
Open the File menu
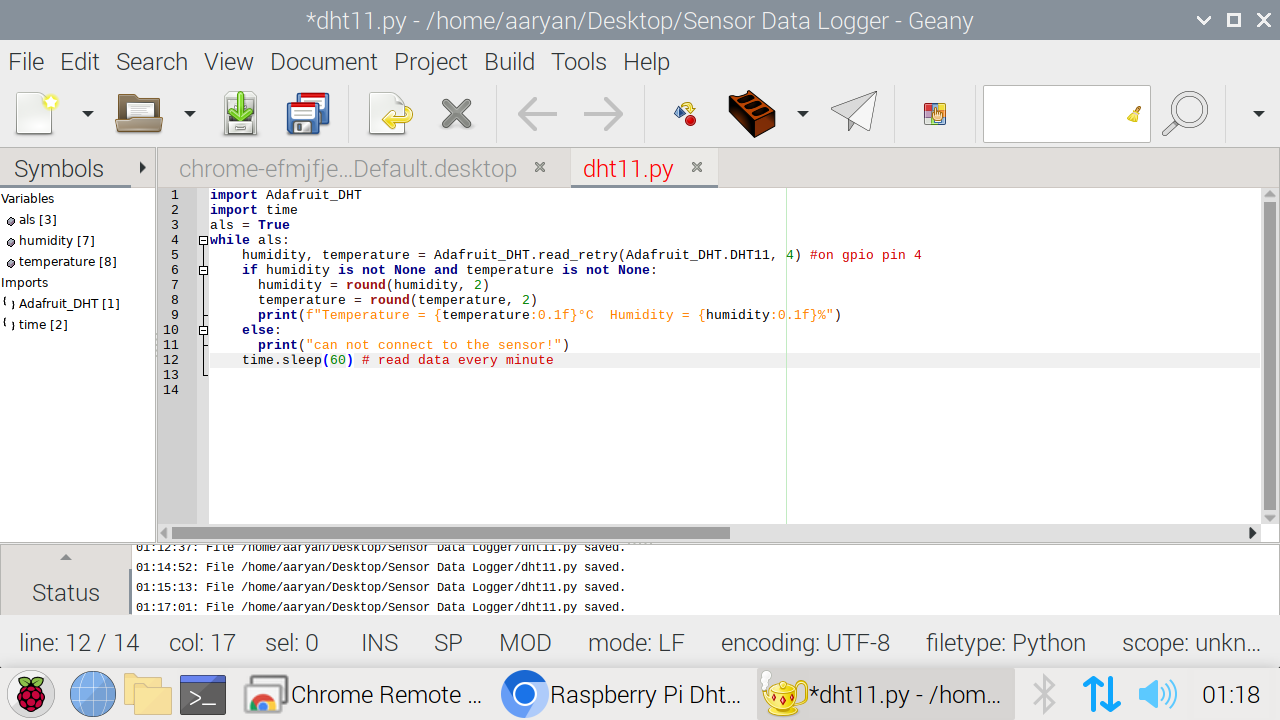click(26, 62)
